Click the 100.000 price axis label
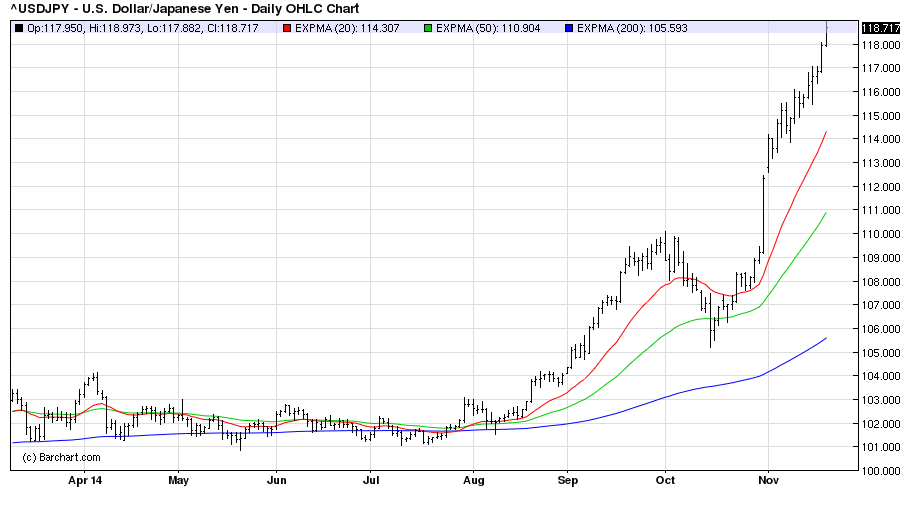 pyautogui.click(x=876, y=471)
